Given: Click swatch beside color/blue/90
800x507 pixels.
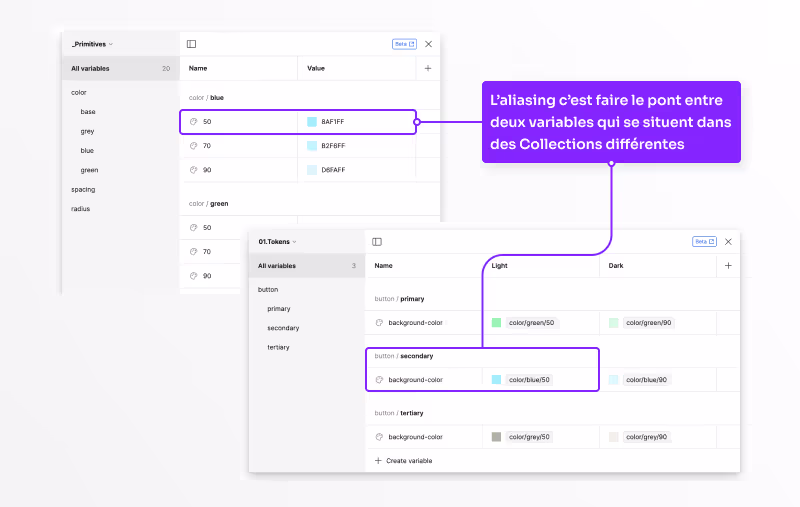Looking at the screenshot, I should (614, 380).
